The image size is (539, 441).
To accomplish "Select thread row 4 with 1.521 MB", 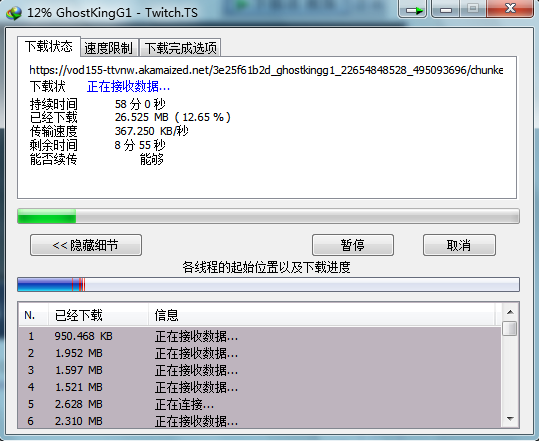I will tap(260, 387).
